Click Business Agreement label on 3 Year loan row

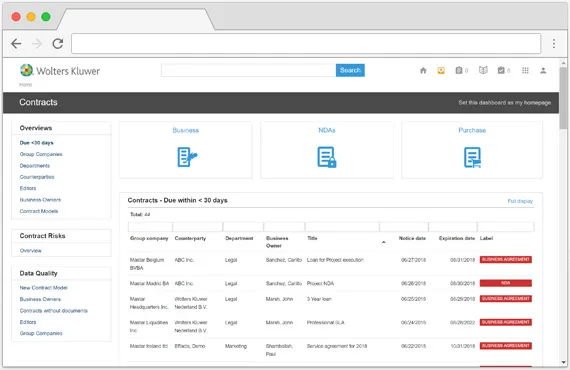pyautogui.click(x=506, y=299)
